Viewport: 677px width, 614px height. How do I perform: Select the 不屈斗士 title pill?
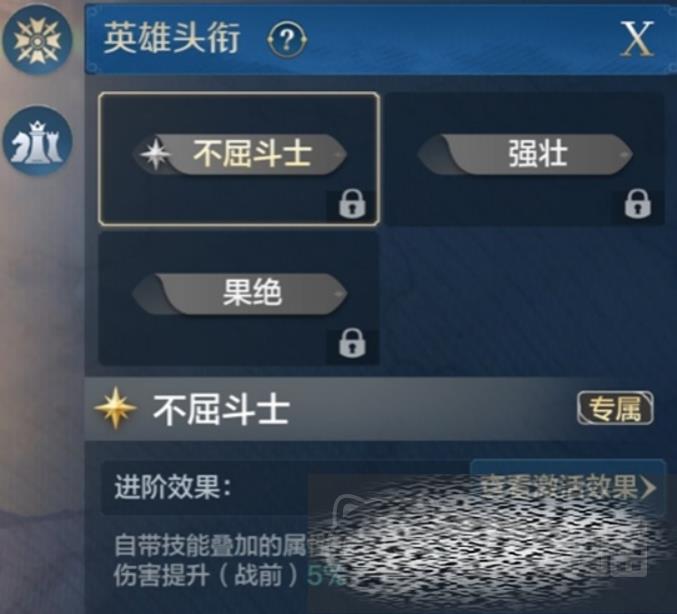pyautogui.click(x=239, y=154)
